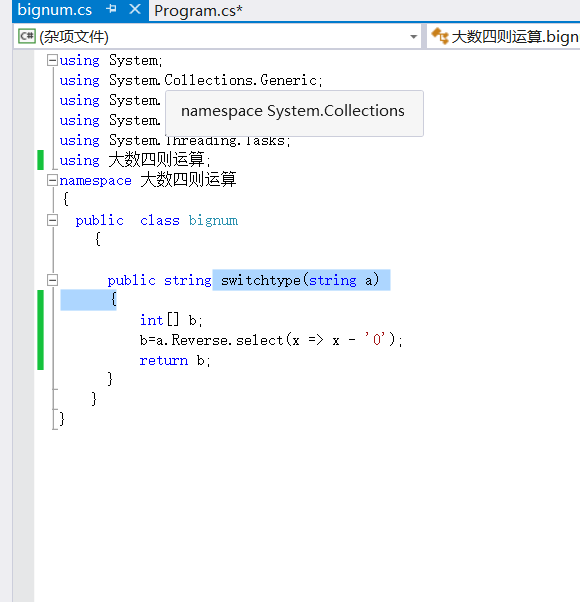Click the namespace System.Collections tooltip
Image resolution: width=580 pixels, height=602 pixels.
294,113
